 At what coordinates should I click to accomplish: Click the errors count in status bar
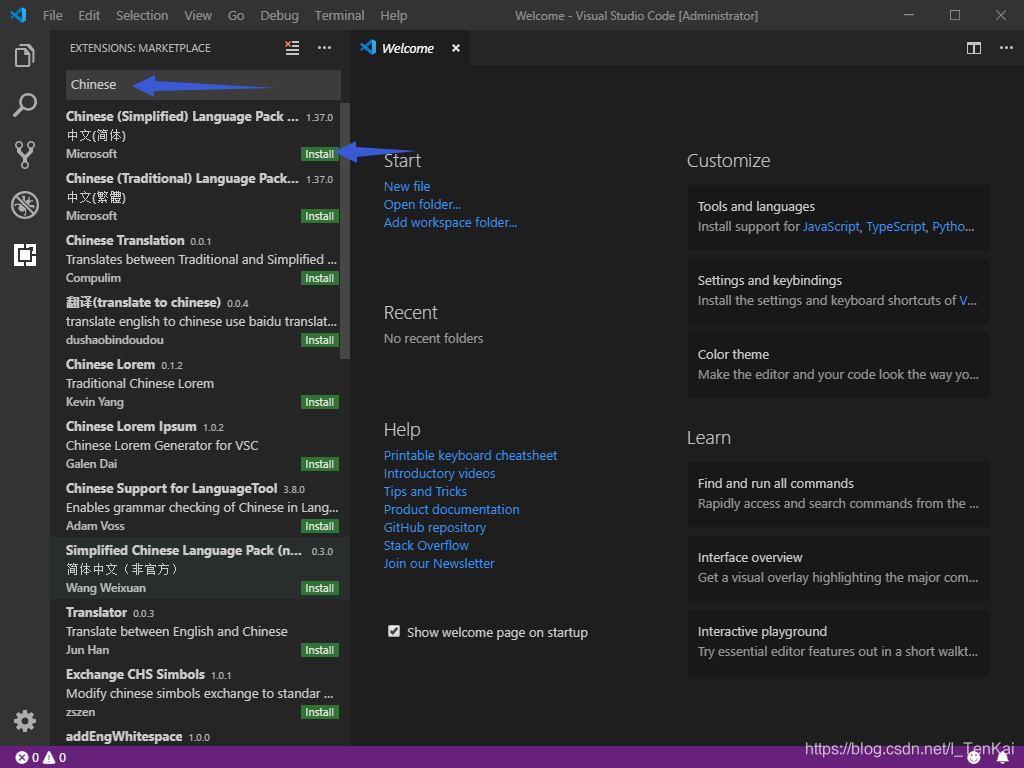tap(27, 758)
